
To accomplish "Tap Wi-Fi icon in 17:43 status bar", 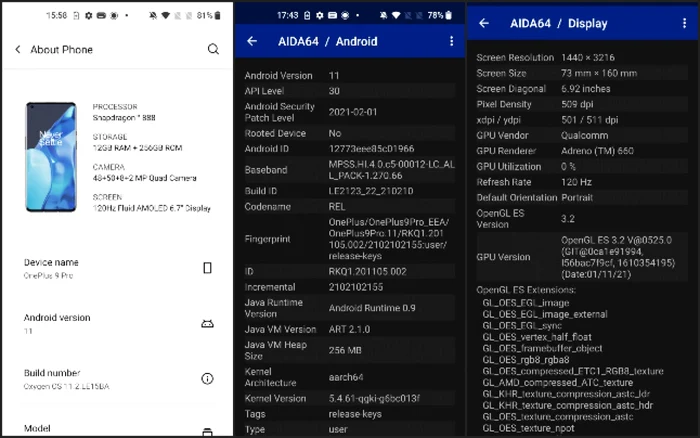I will 396,16.
